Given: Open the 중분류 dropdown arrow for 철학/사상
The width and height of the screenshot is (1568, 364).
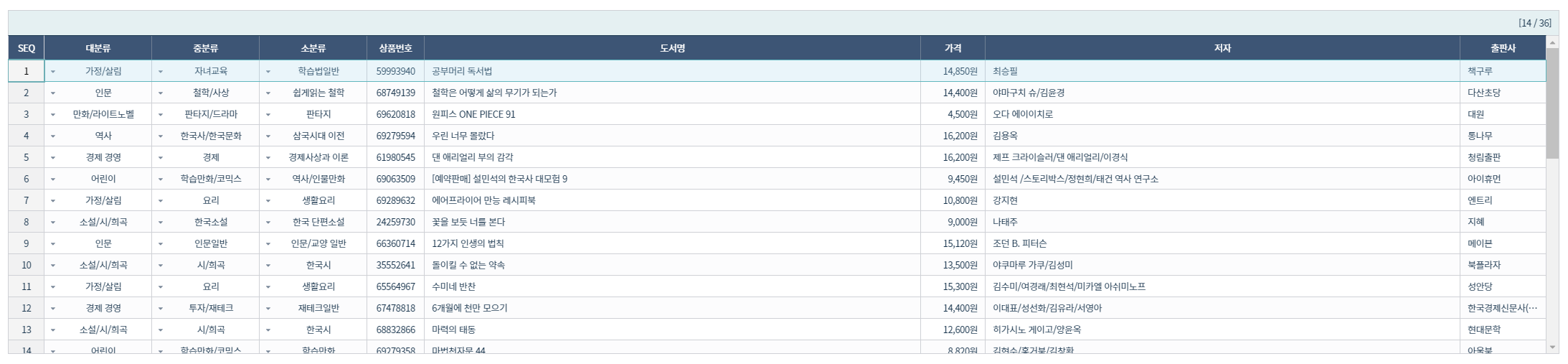Looking at the screenshot, I should [161, 93].
